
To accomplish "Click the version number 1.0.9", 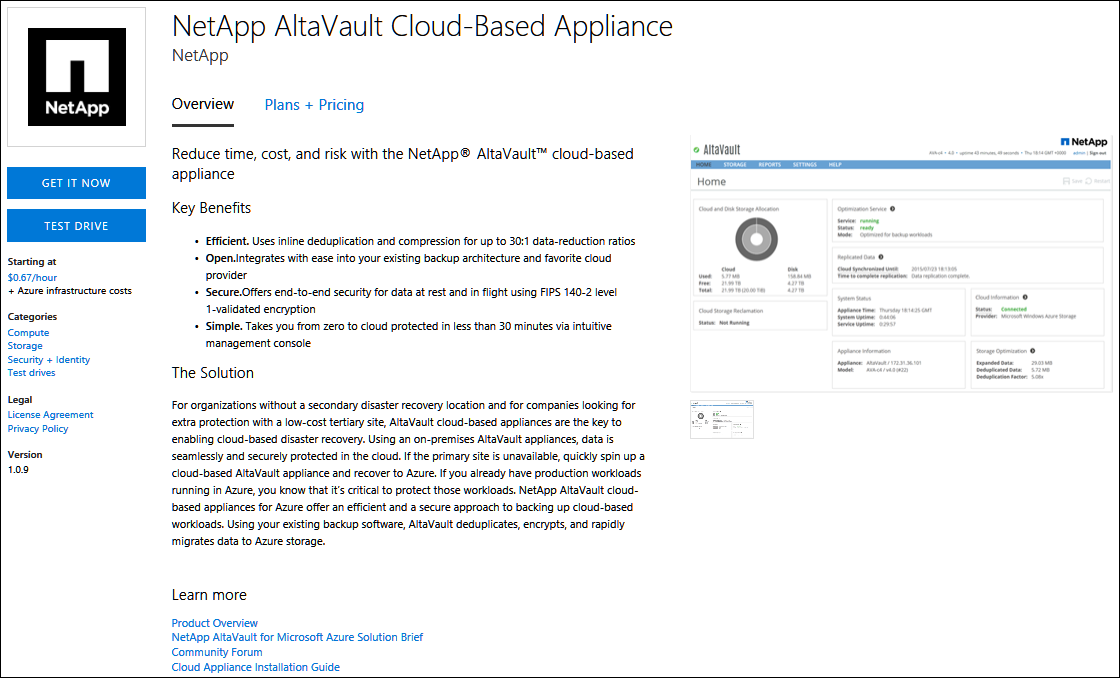I will tap(19, 470).
